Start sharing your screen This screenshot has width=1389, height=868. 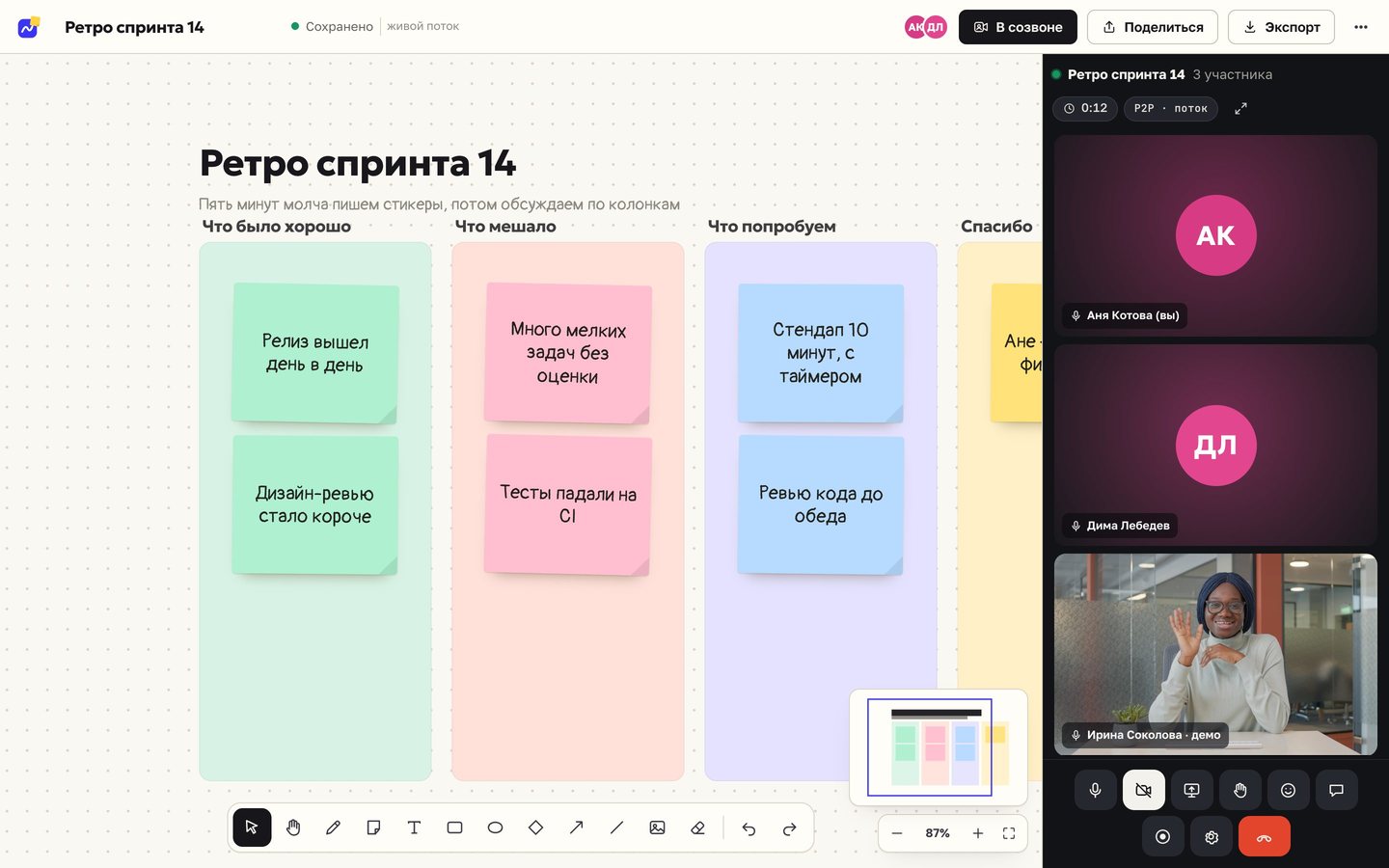(x=1192, y=790)
